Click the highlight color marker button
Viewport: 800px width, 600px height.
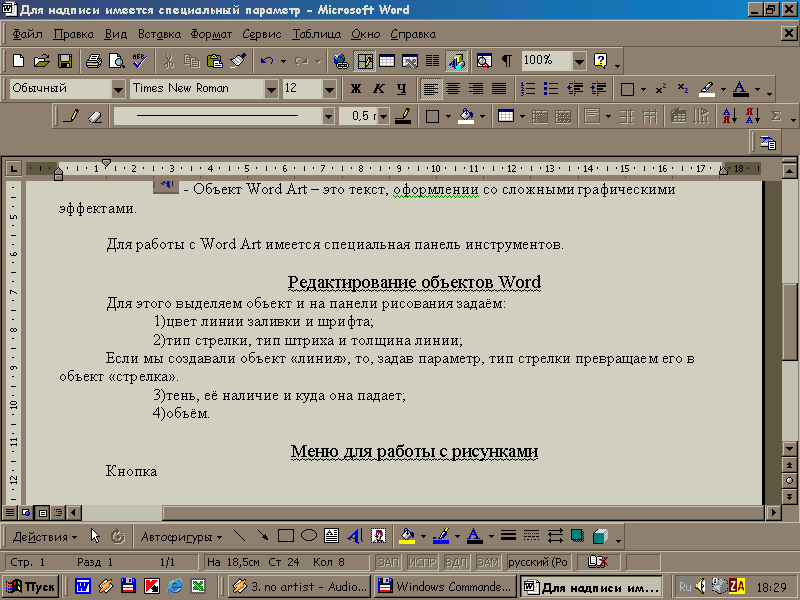(707, 89)
